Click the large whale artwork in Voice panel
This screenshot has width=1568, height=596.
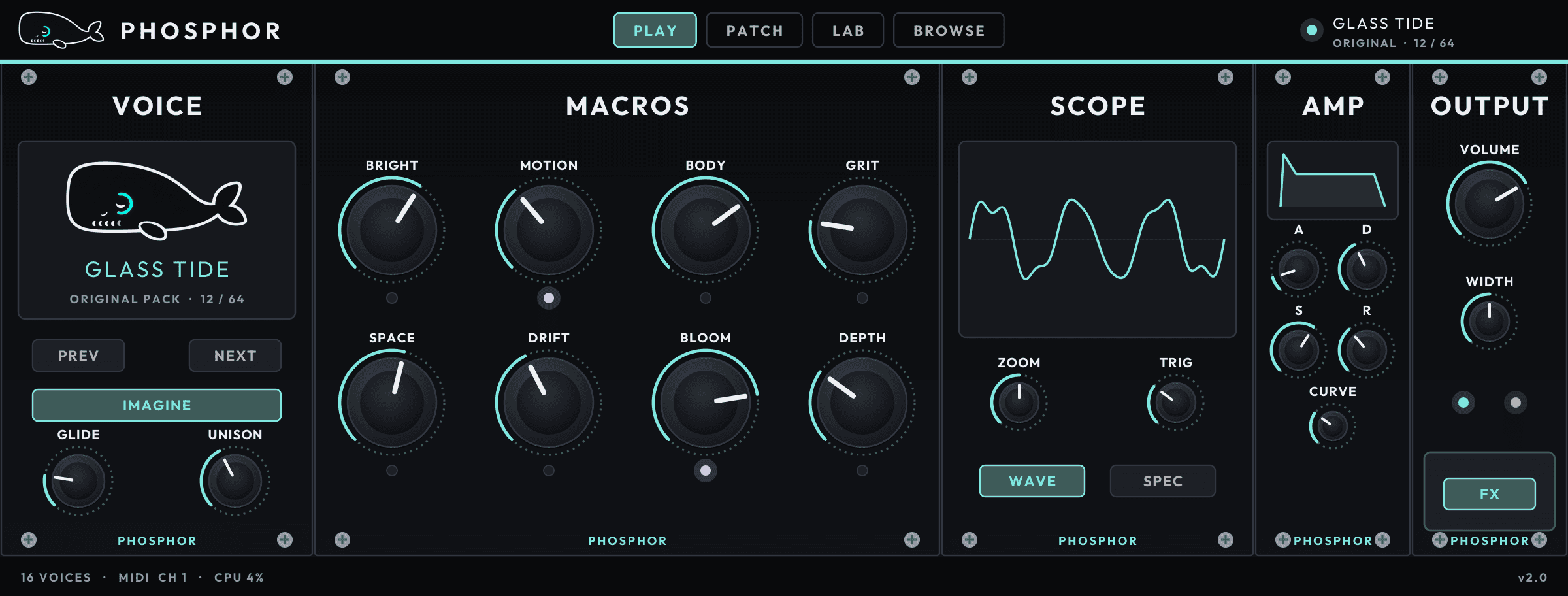pos(157,201)
